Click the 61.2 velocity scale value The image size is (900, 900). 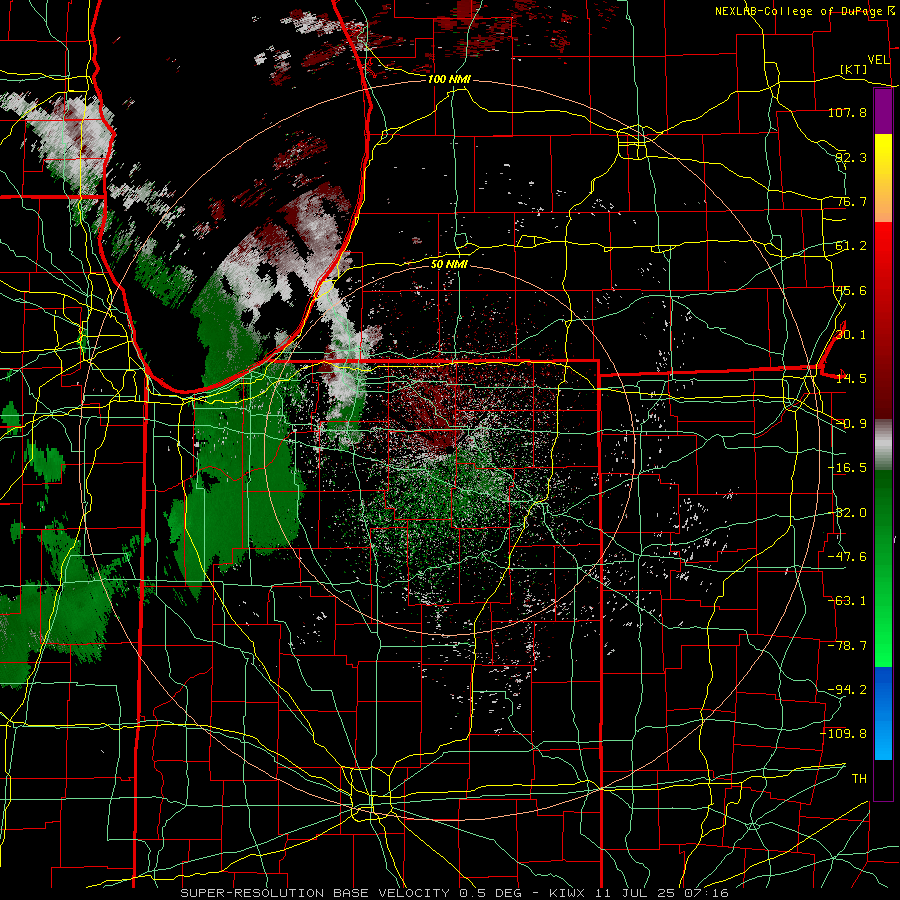[851, 246]
